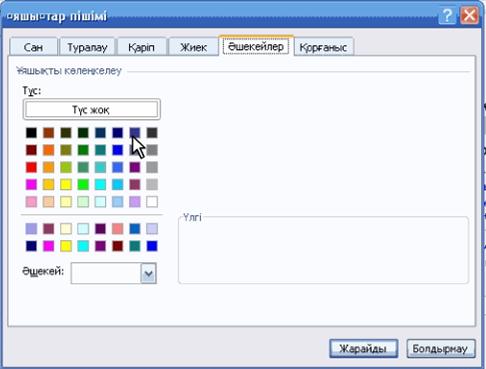Choose the violet swatch in third row

point(135,167)
